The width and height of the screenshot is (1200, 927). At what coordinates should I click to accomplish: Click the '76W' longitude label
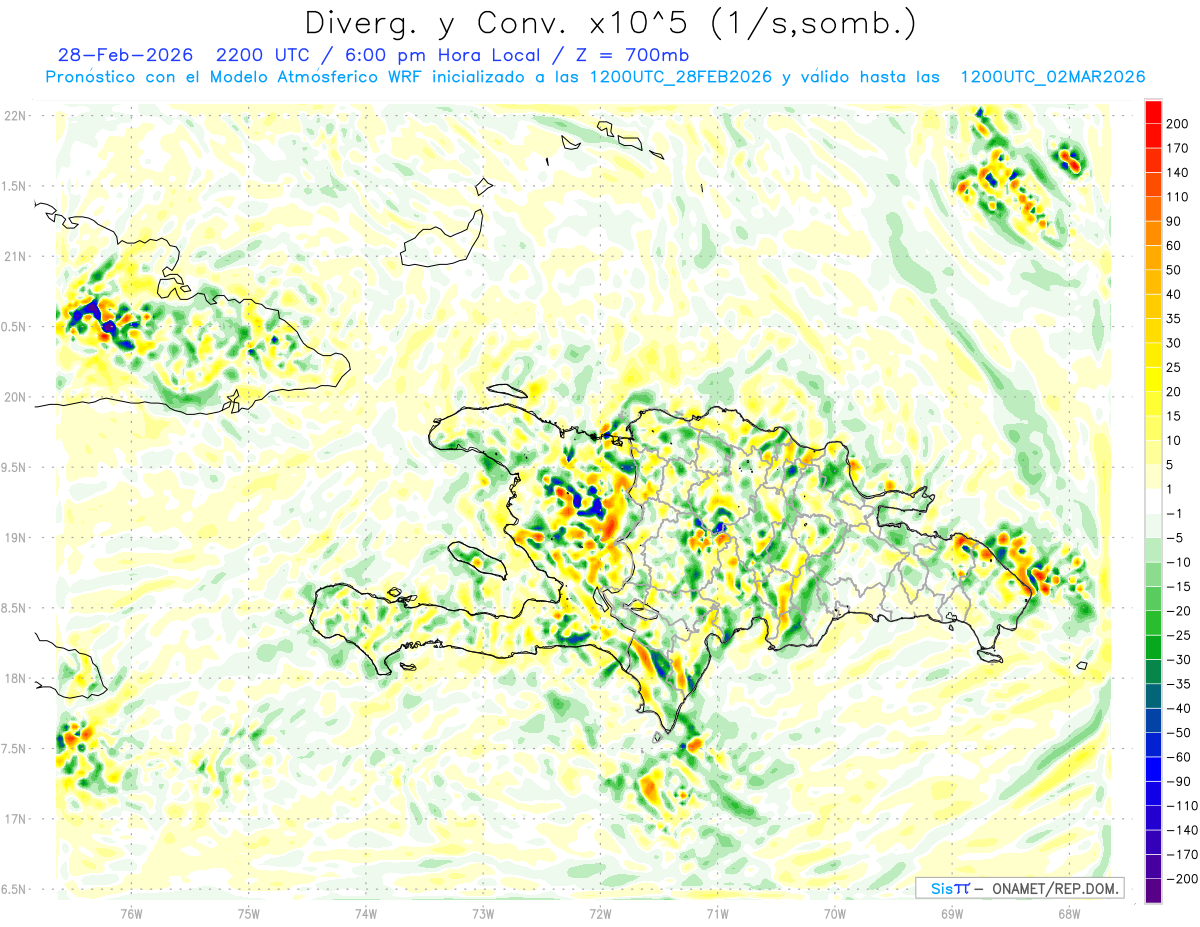coord(131,913)
